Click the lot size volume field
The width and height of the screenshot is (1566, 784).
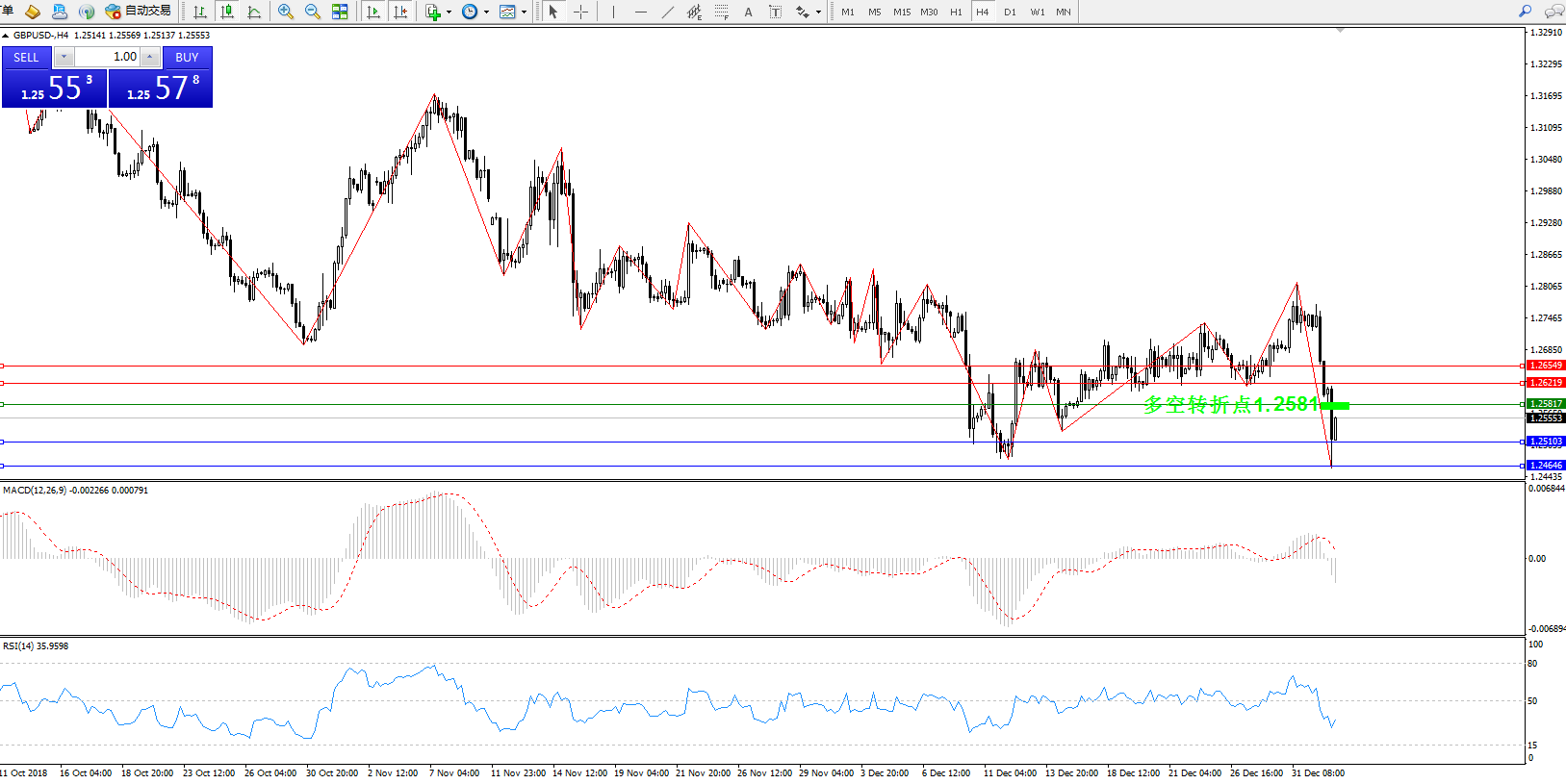coord(108,57)
